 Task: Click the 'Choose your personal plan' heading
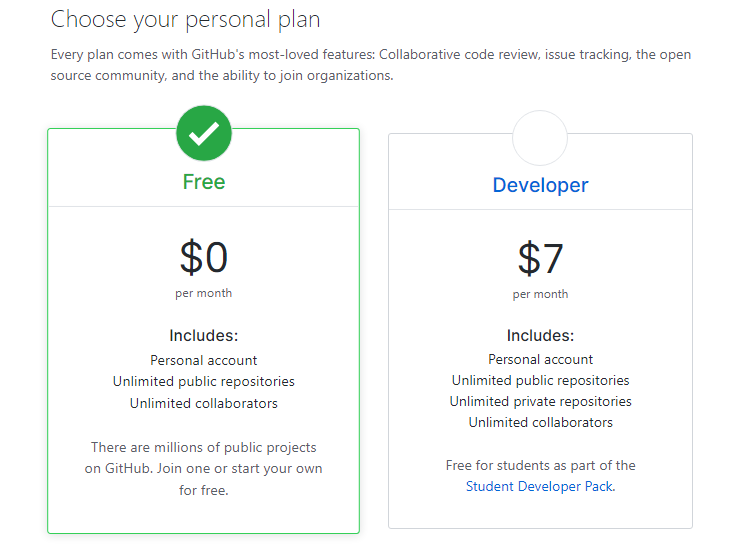click(x=185, y=20)
